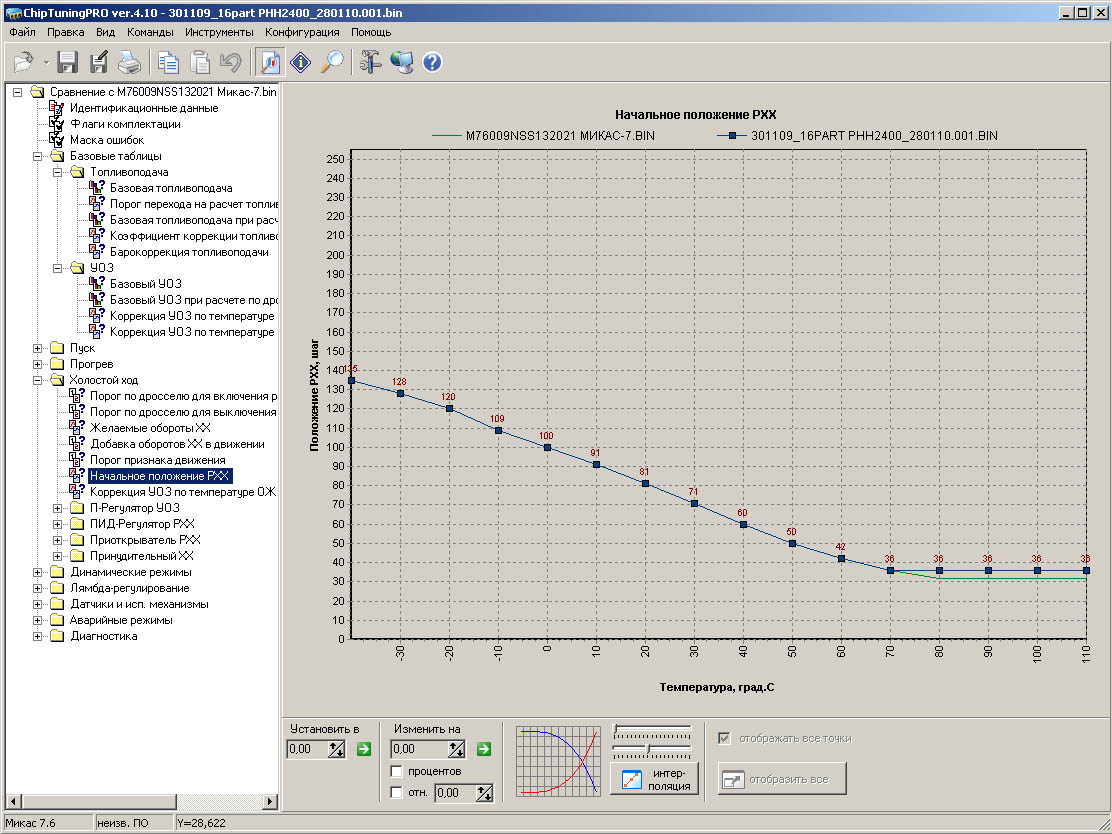Click the Установить в value field
The height and width of the screenshot is (834, 1112).
pyautogui.click(x=308, y=749)
